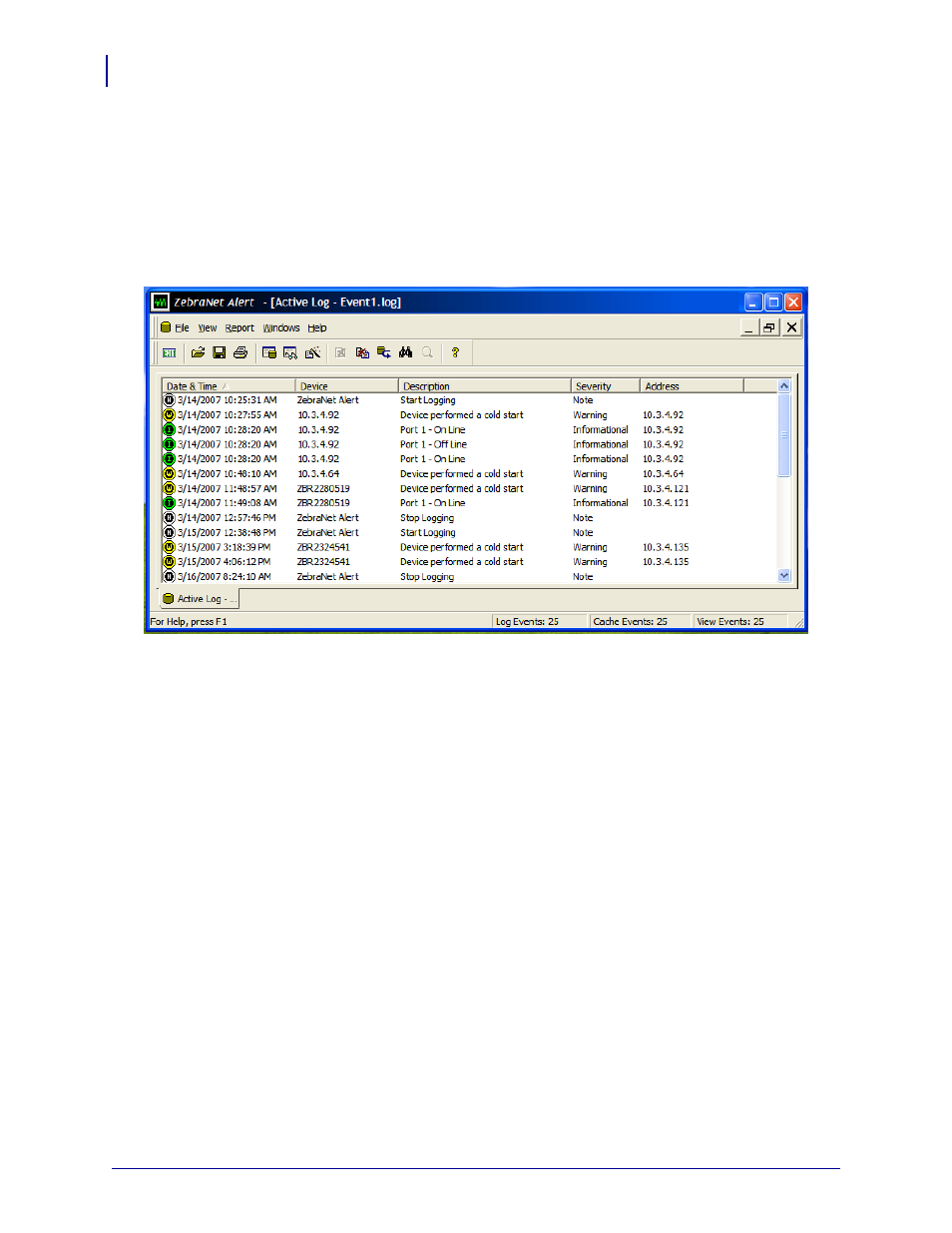The width and height of the screenshot is (952, 1233).
Task: Click the warning icon on the 3:18:39 PM row
Action: (169, 547)
